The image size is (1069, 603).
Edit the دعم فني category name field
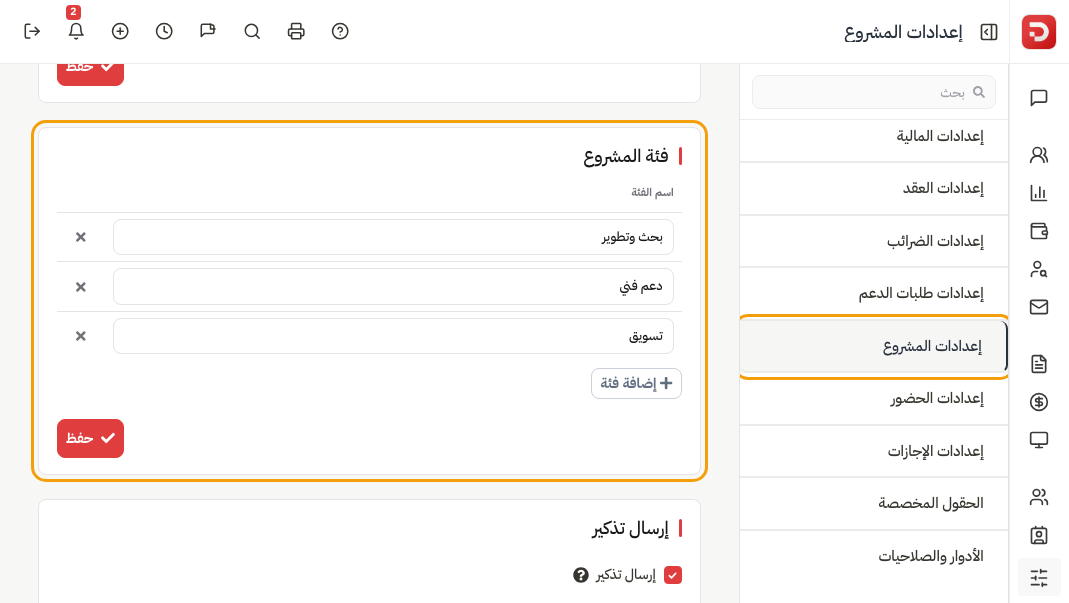[x=393, y=286]
